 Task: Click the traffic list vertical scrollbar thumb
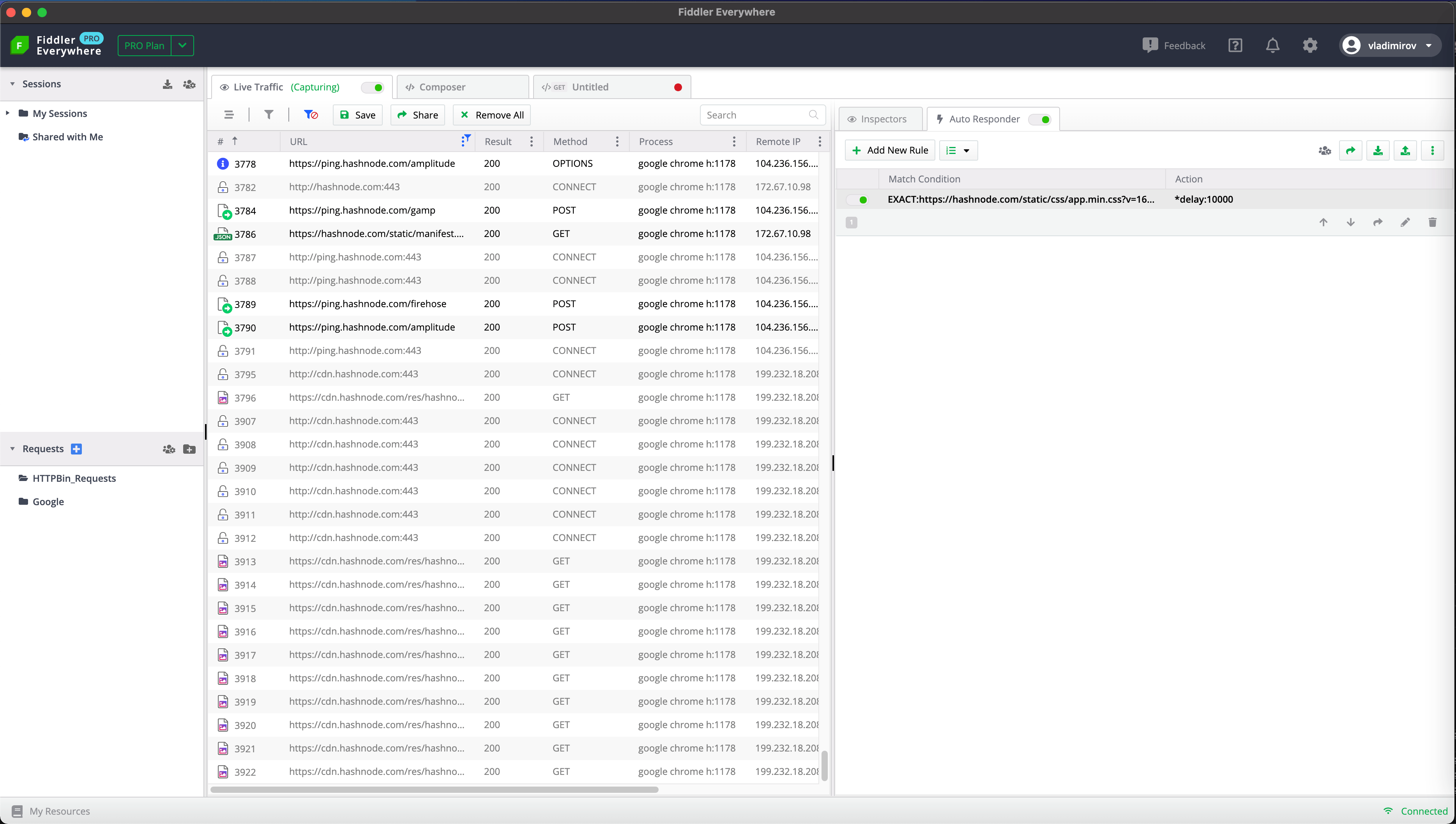(x=824, y=766)
